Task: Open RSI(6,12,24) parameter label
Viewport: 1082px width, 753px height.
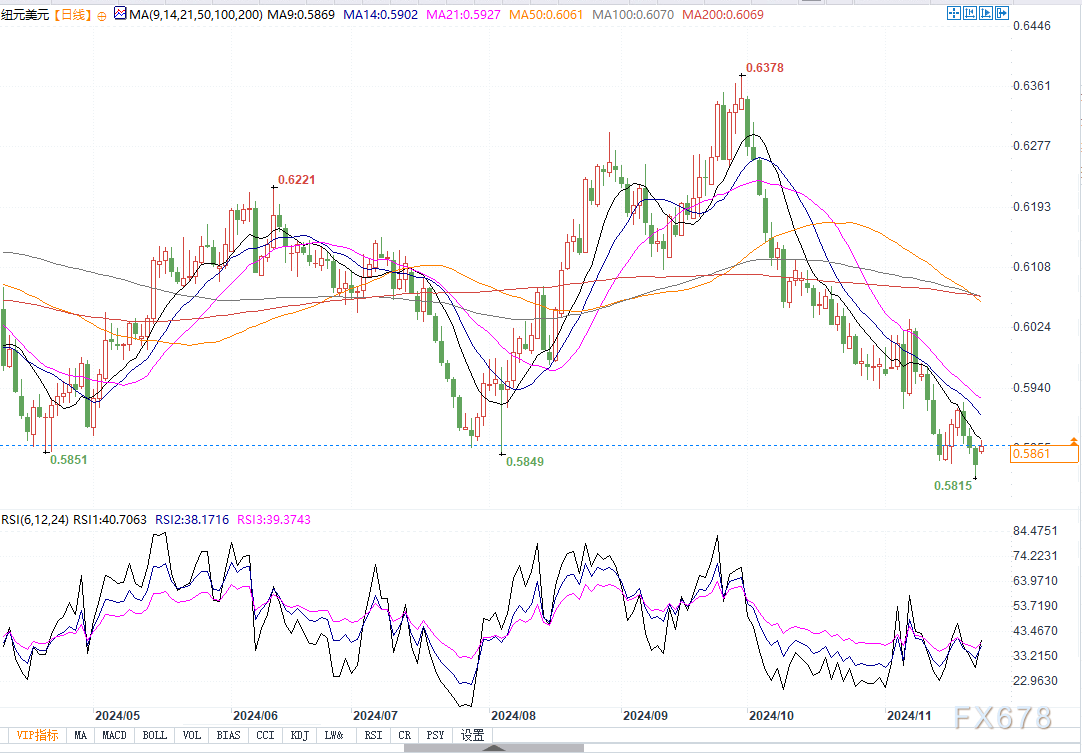Action: [x=35, y=520]
